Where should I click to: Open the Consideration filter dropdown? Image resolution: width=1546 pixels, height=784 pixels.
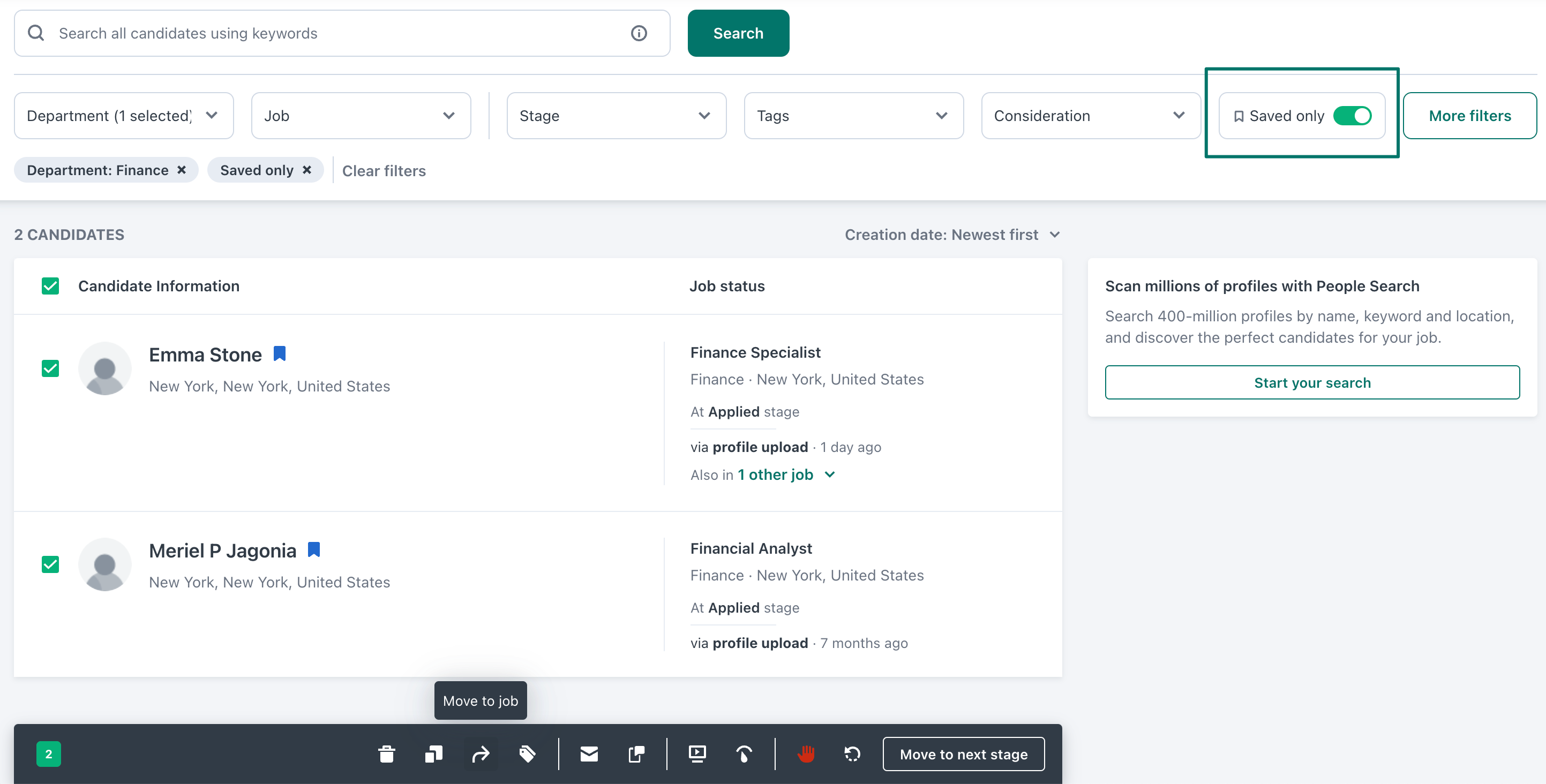coord(1090,116)
